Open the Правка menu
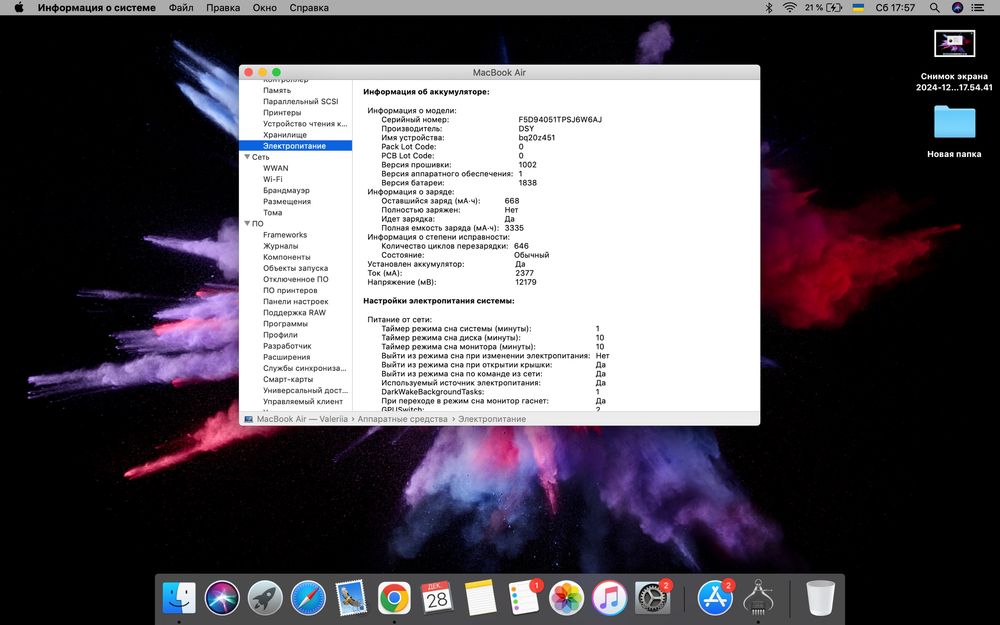Viewport: 1000px width, 625px height. pos(223,8)
